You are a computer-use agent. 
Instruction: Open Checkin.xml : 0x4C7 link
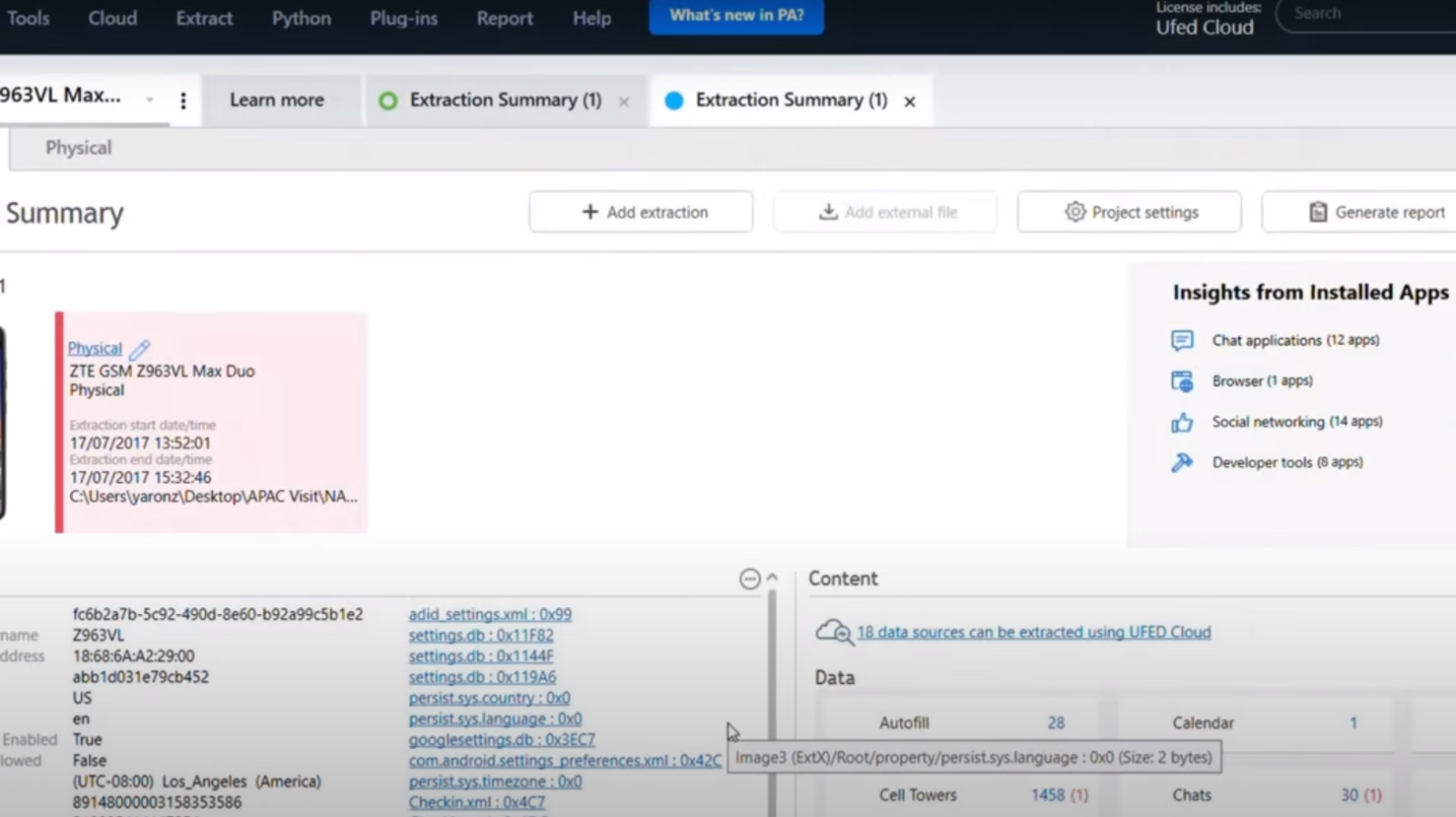pos(477,802)
